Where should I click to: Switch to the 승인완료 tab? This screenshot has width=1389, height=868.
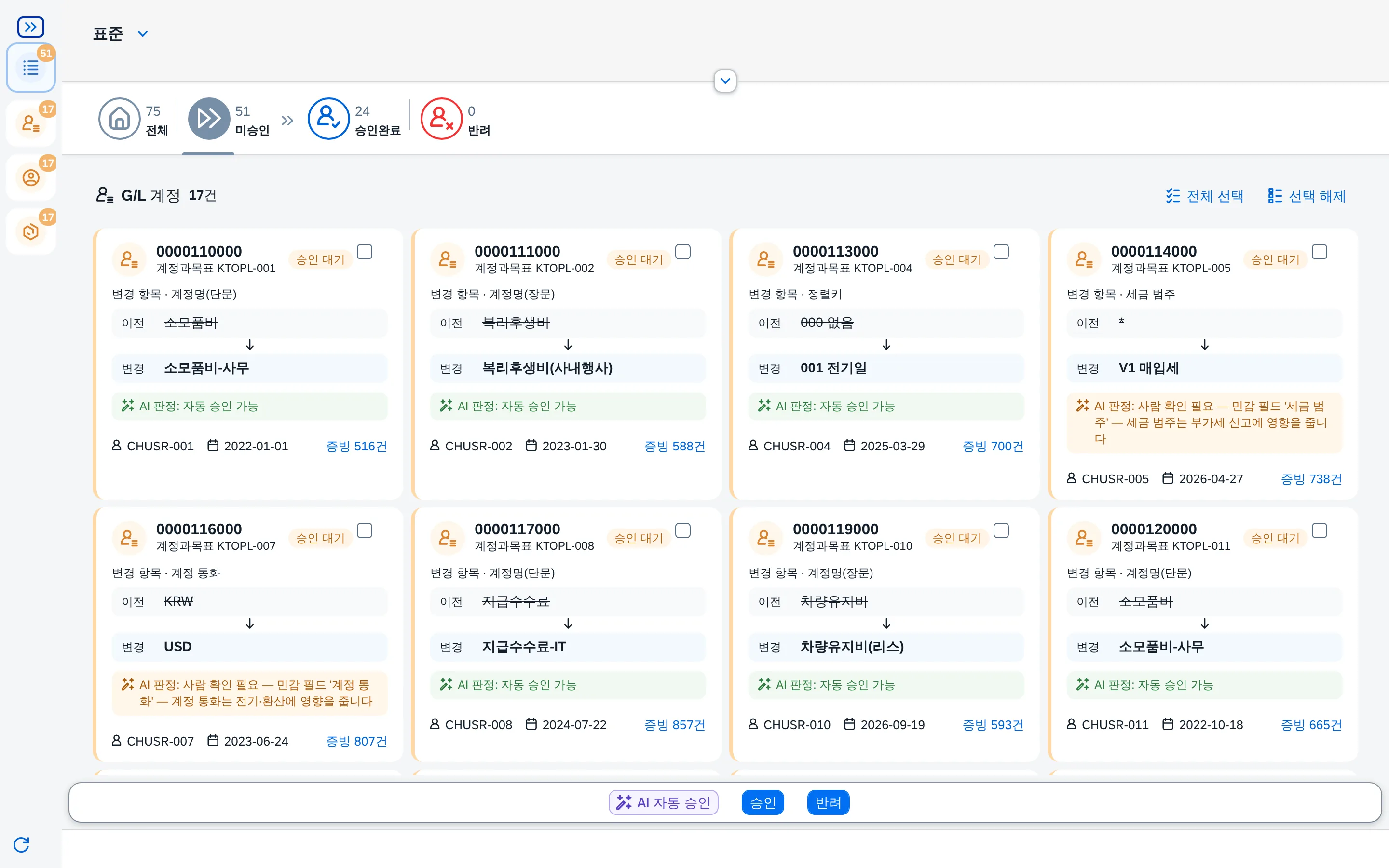point(354,119)
